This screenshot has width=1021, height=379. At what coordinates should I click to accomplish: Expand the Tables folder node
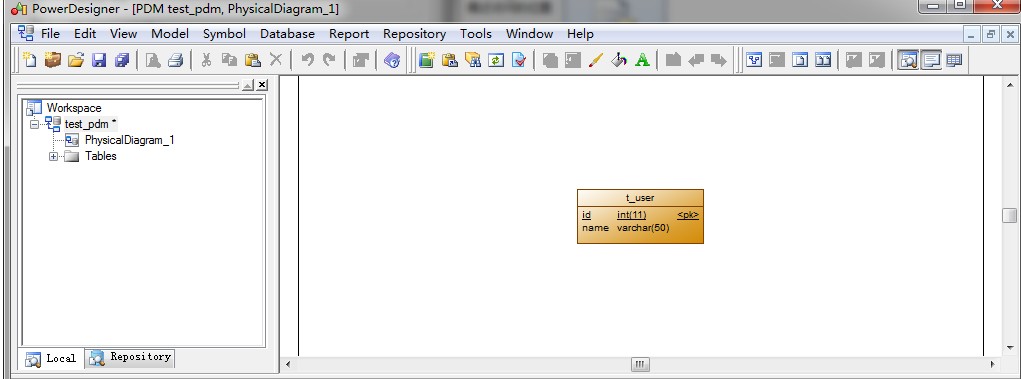tap(53, 156)
